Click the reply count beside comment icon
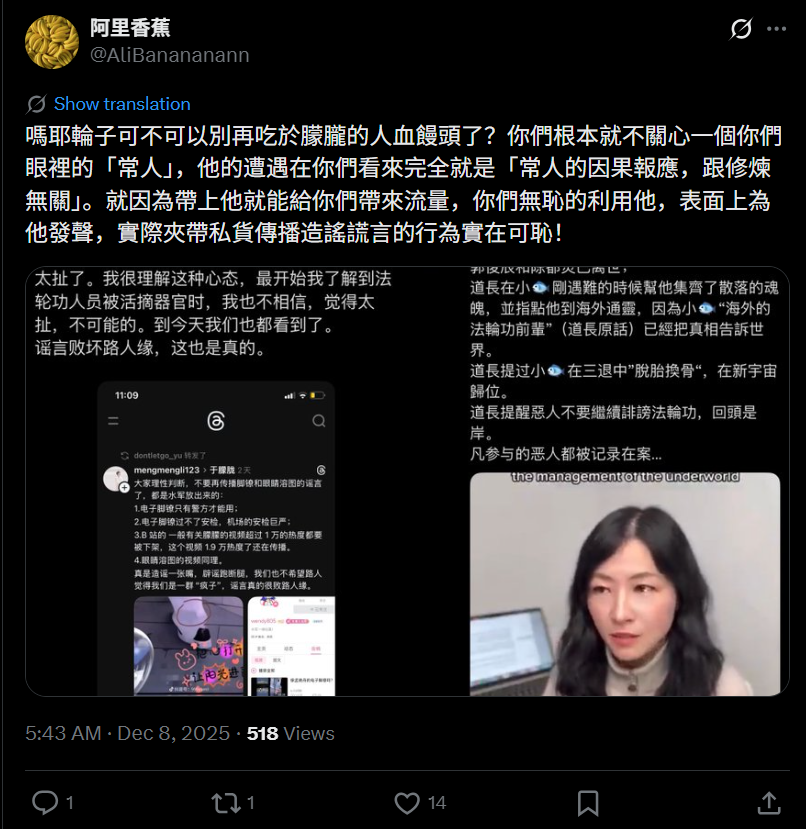Image resolution: width=806 pixels, height=829 pixels. click(69, 803)
